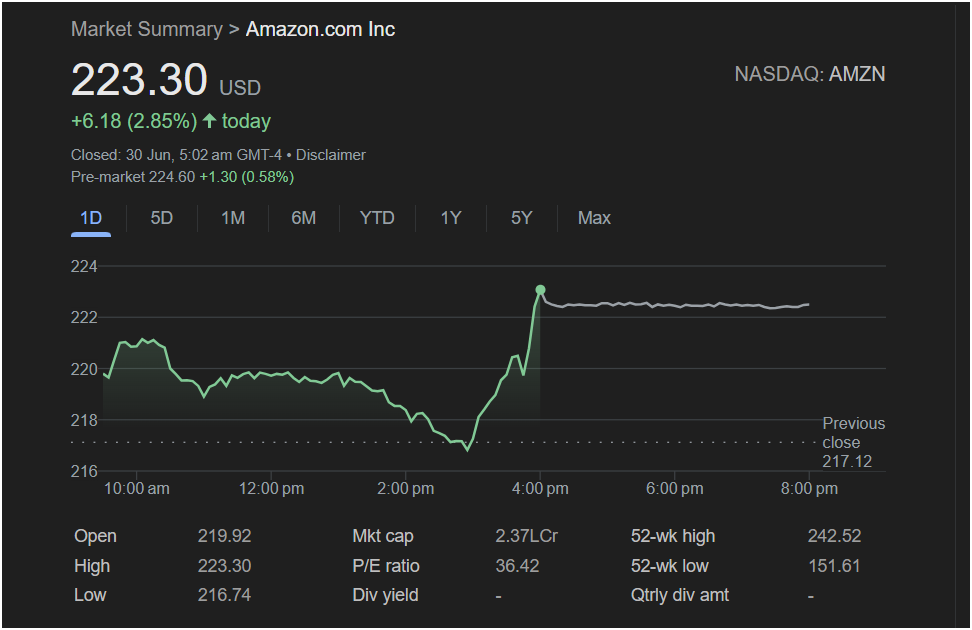
Task: Click the NASDAQ: AMZN ticker label
Action: [x=810, y=74]
